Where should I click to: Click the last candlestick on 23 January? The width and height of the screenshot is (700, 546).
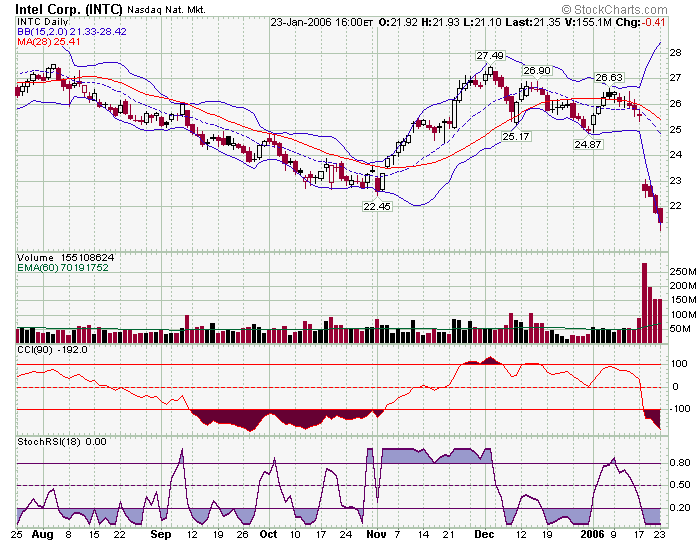click(661, 218)
